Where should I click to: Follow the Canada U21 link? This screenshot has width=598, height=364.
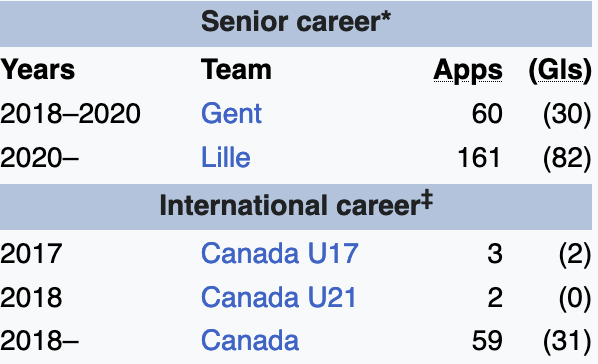[x=279, y=297]
